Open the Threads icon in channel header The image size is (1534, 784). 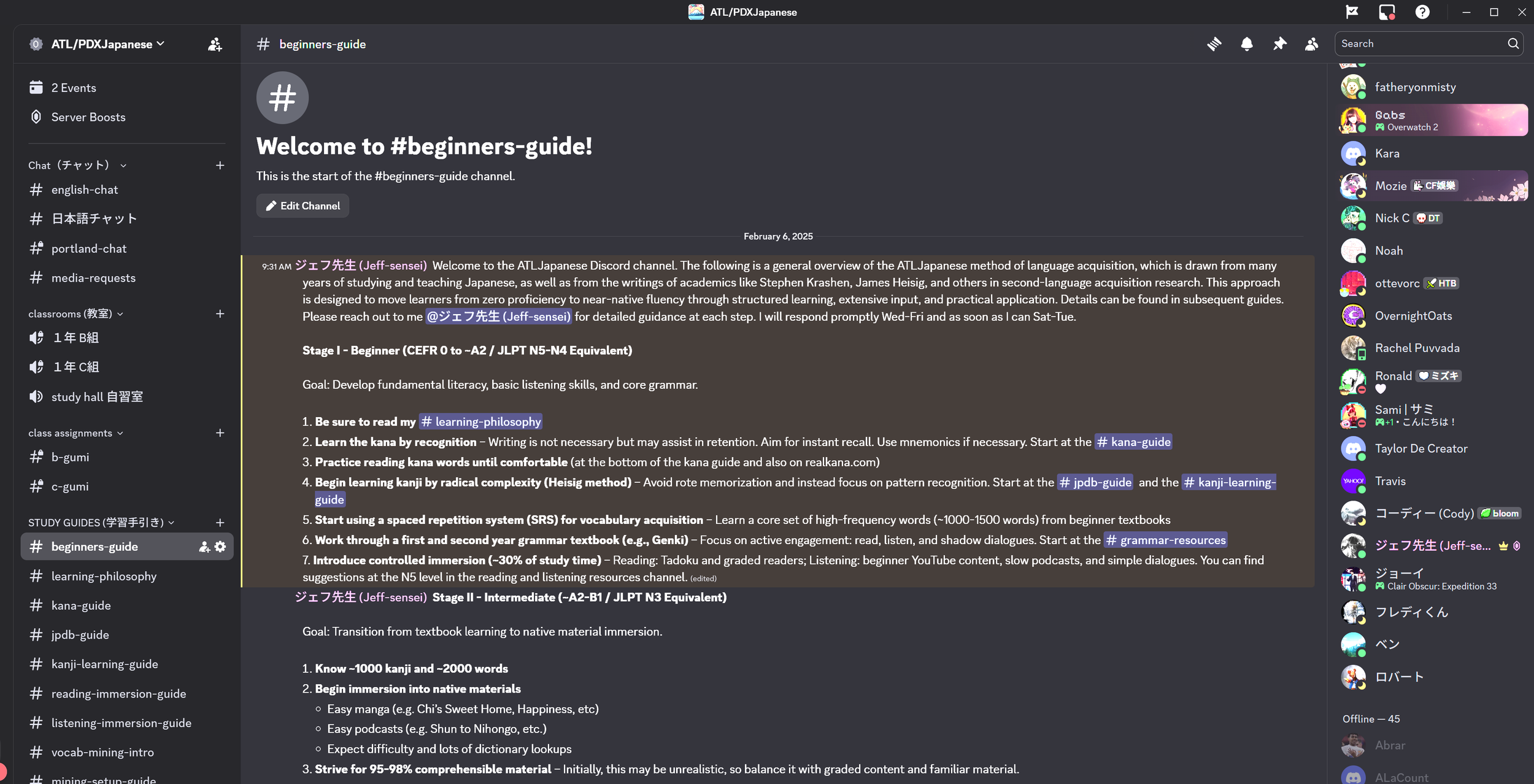tap(1214, 44)
